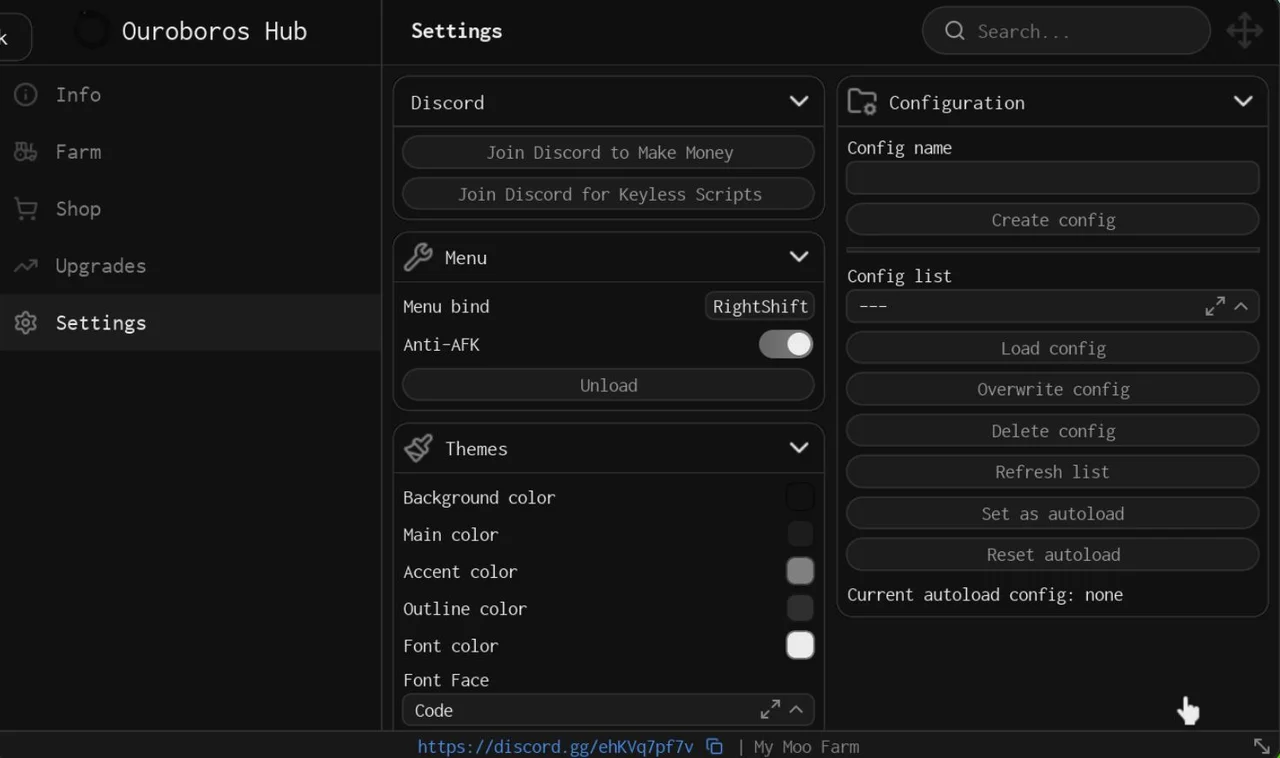Click the Load config button
Viewport: 1280px width, 758px height.
coord(1053,348)
